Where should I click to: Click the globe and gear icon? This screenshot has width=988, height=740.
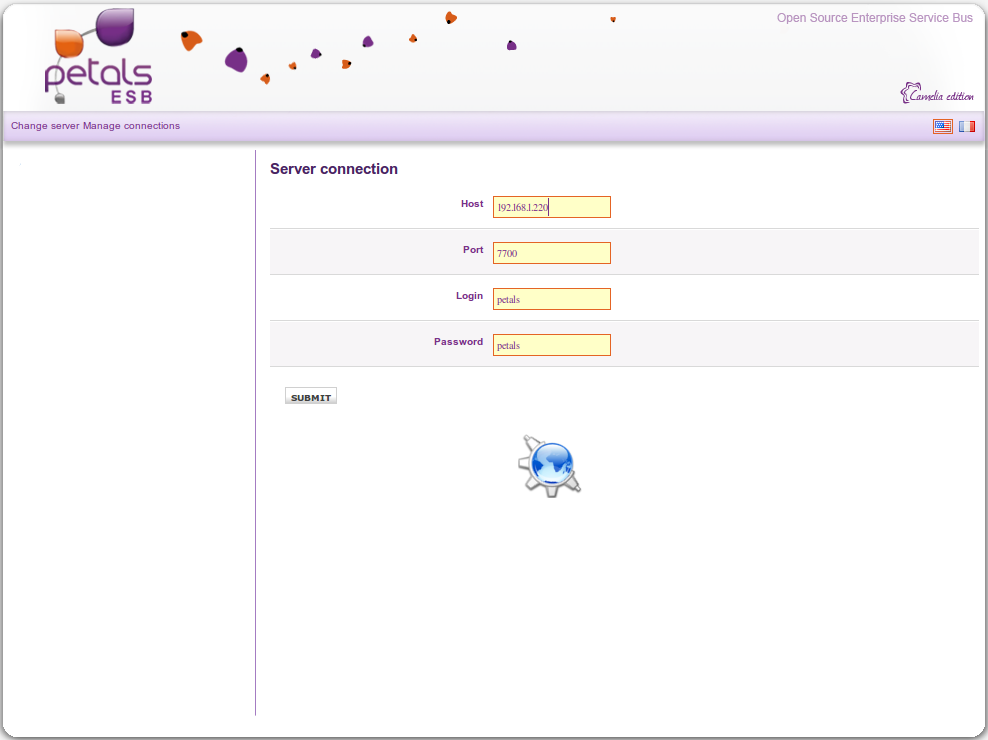pyautogui.click(x=549, y=466)
